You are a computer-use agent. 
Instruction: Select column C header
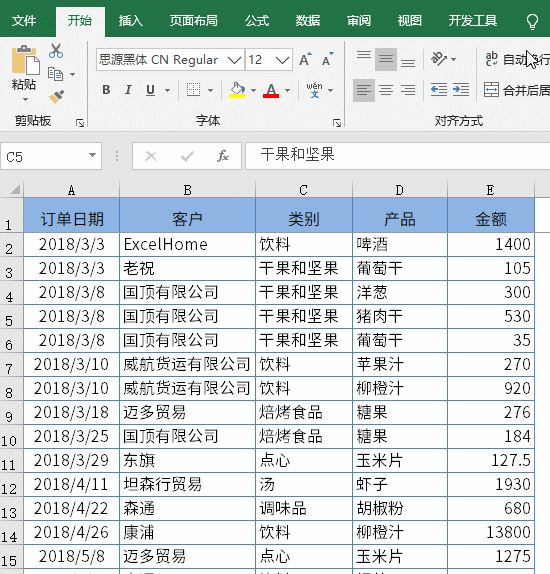304,190
